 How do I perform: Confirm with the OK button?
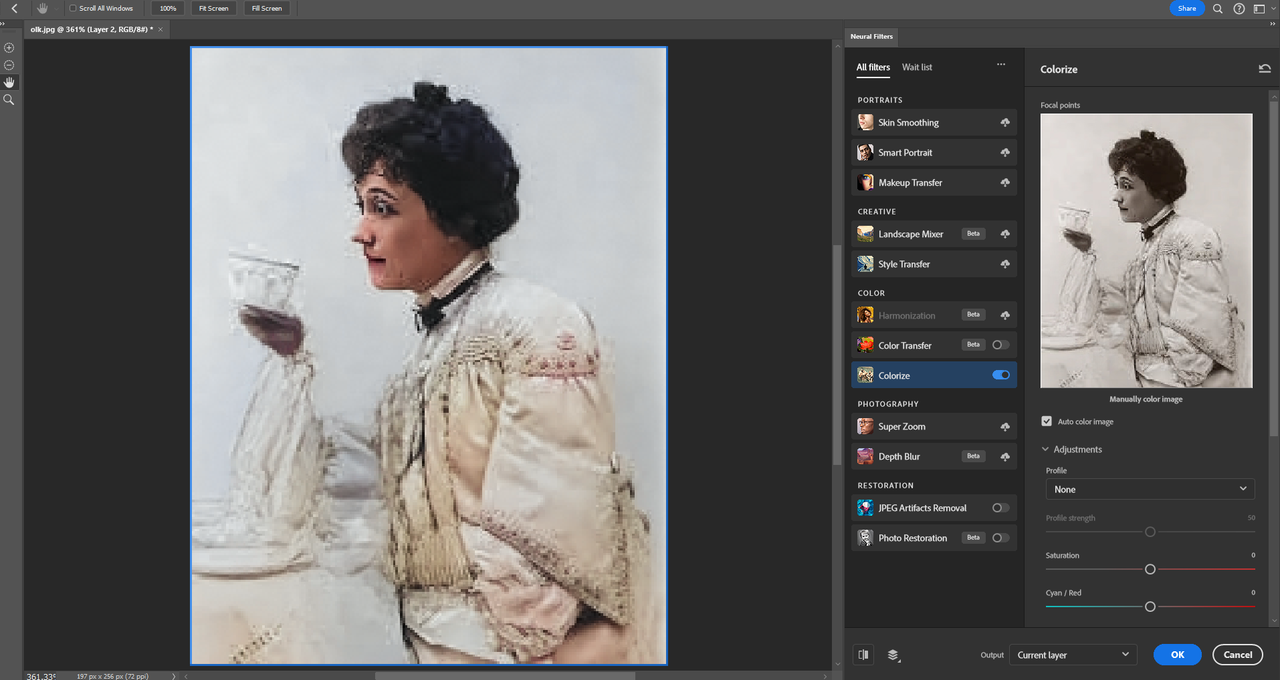[1177, 655]
